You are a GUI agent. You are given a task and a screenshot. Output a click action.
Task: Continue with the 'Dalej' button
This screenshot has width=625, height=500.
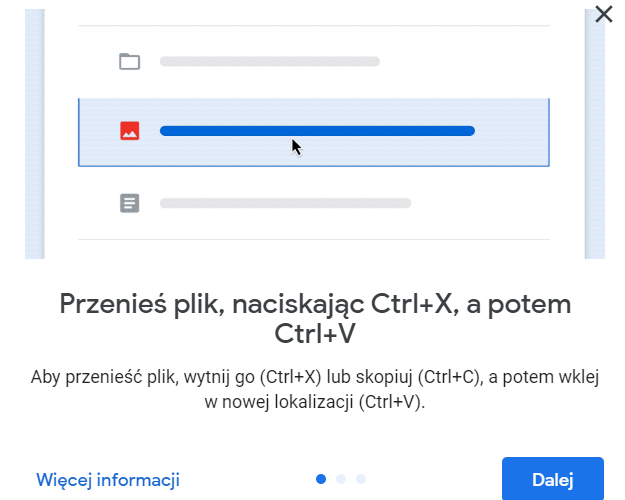click(x=553, y=479)
